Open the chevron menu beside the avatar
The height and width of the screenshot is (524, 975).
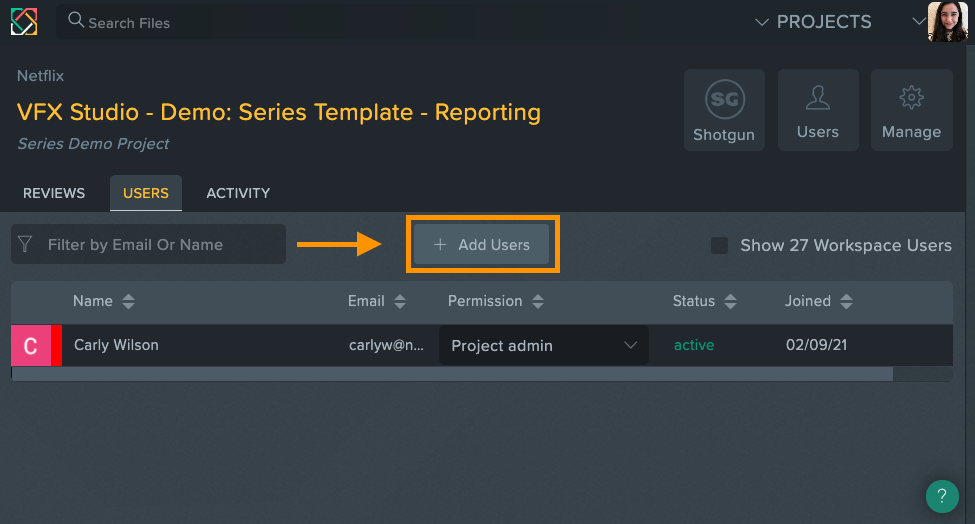(x=918, y=21)
